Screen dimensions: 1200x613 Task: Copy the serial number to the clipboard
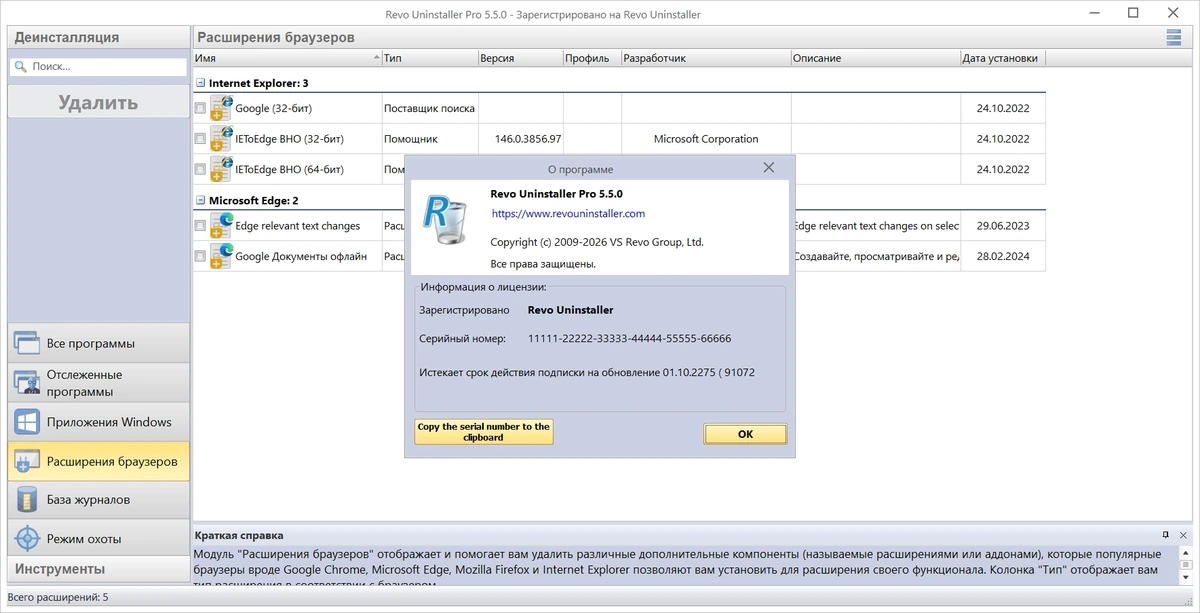[x=484, y=432]
